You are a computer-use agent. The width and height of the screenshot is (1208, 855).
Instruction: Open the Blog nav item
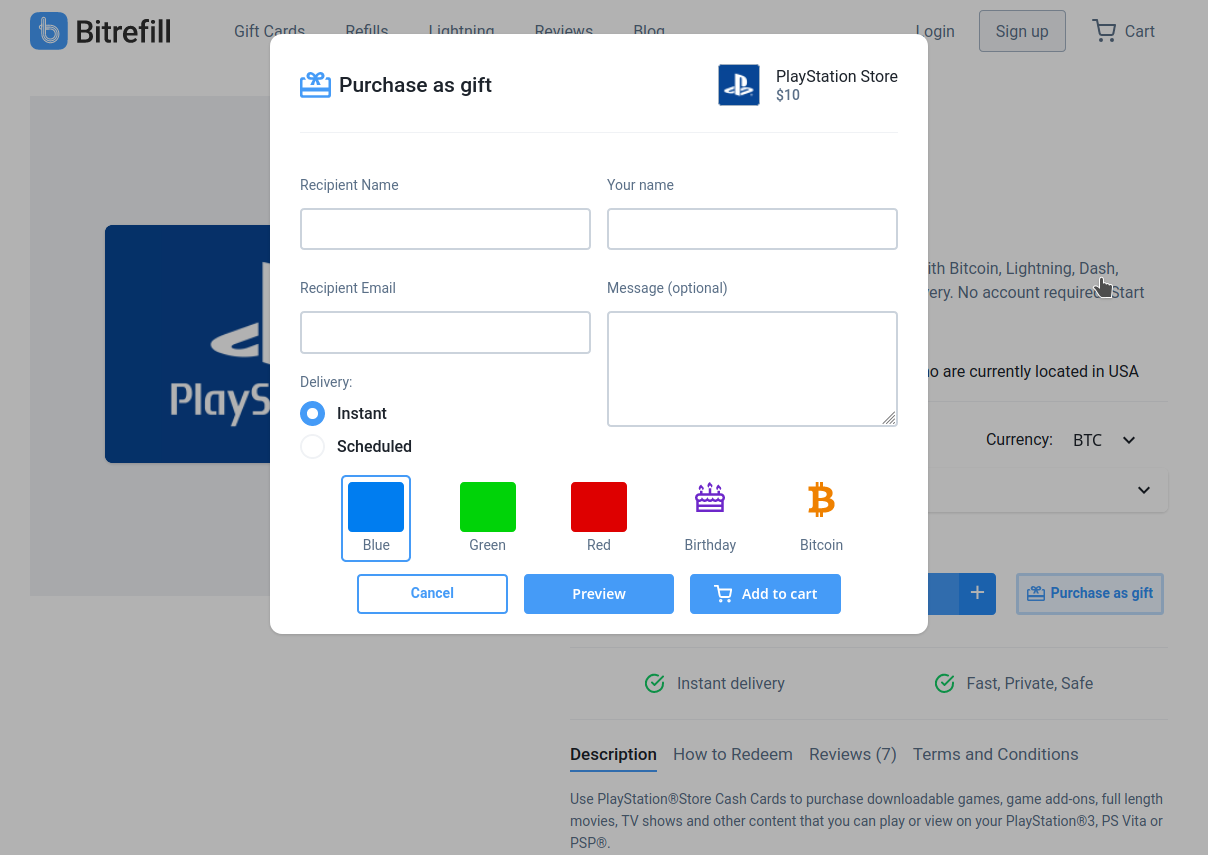coord(649,31)
